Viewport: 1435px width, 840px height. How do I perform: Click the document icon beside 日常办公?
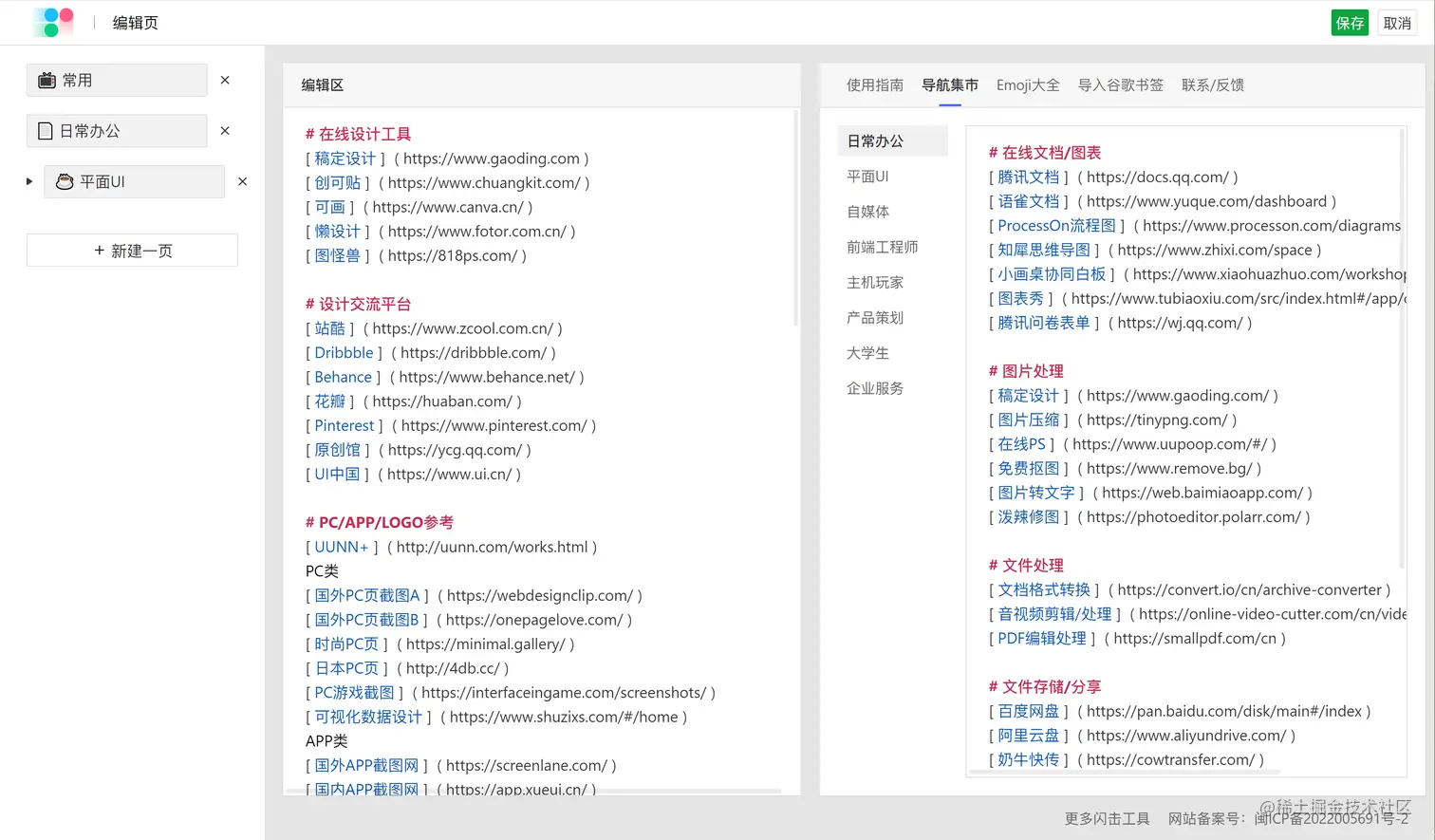[x=45, y=131]
